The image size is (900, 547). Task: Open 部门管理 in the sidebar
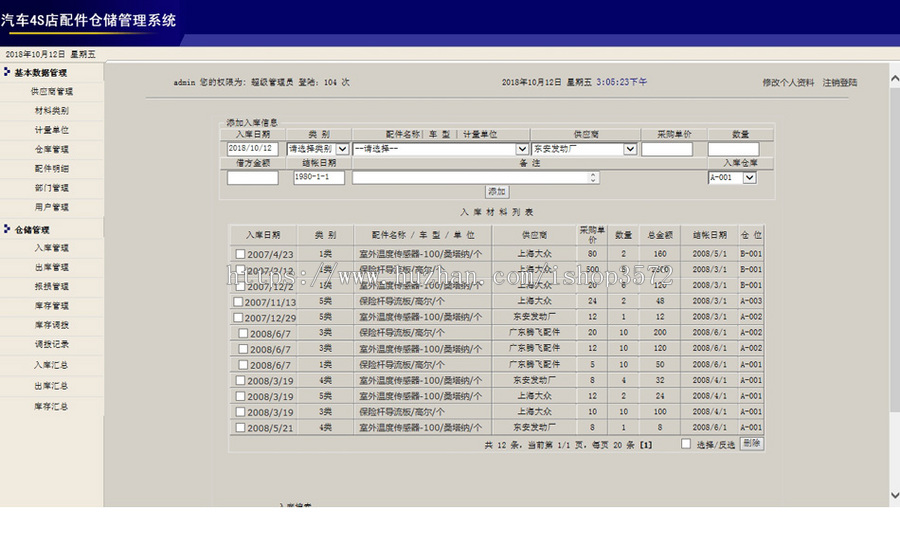(52, 188)
